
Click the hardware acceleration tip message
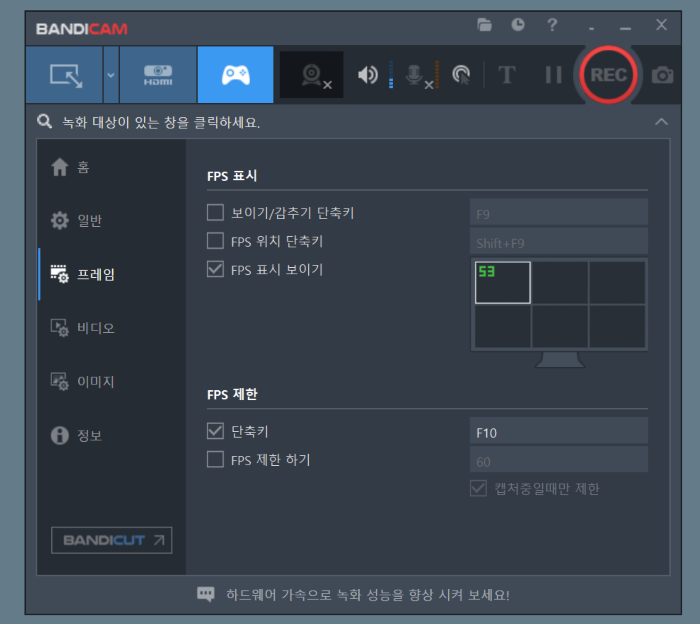367,595
